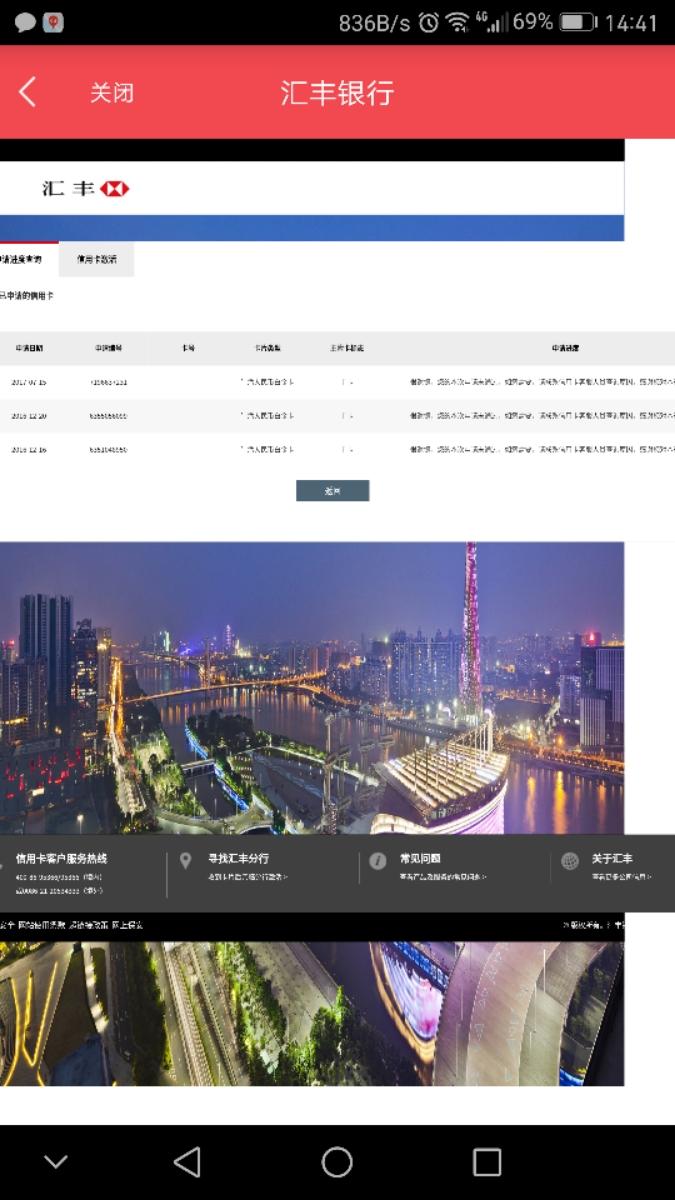Tap the Android home circle button
This screenshot has height=1200, width=675.
tap(337, 1161)
